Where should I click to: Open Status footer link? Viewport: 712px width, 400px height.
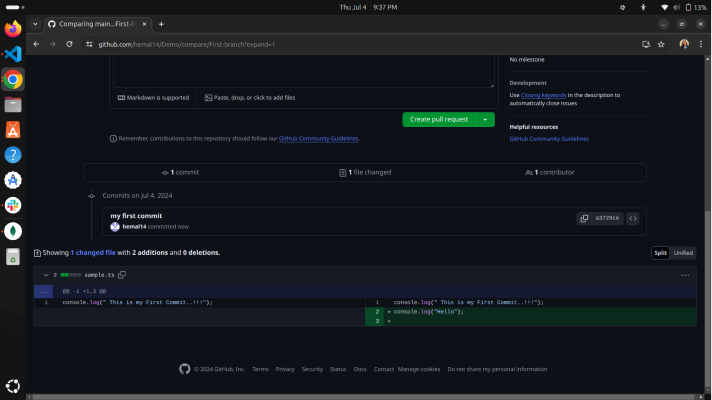338,369
